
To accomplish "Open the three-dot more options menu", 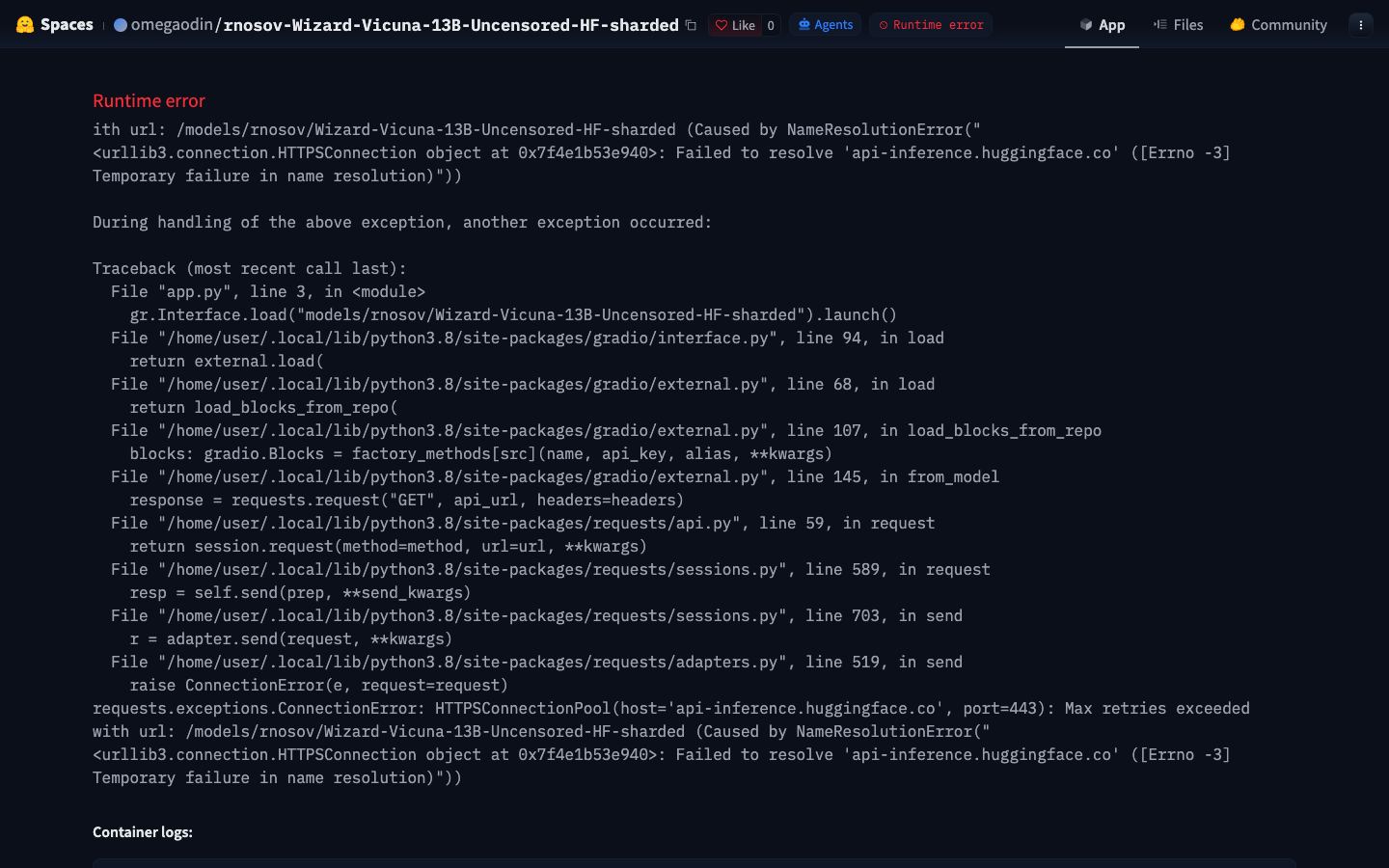I will click(1361, 25).
